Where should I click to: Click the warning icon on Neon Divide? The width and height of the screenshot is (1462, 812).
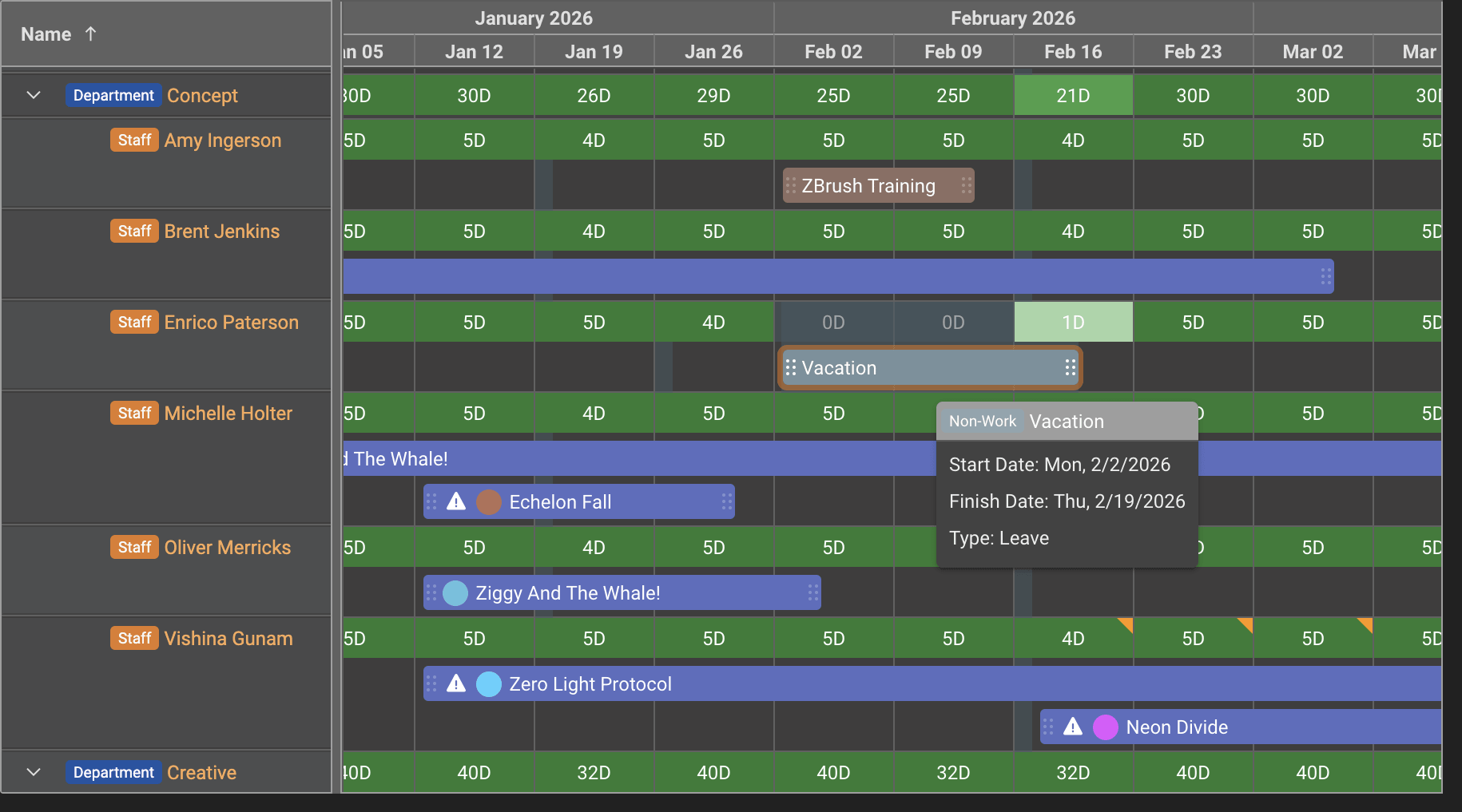pos(1073,727)
